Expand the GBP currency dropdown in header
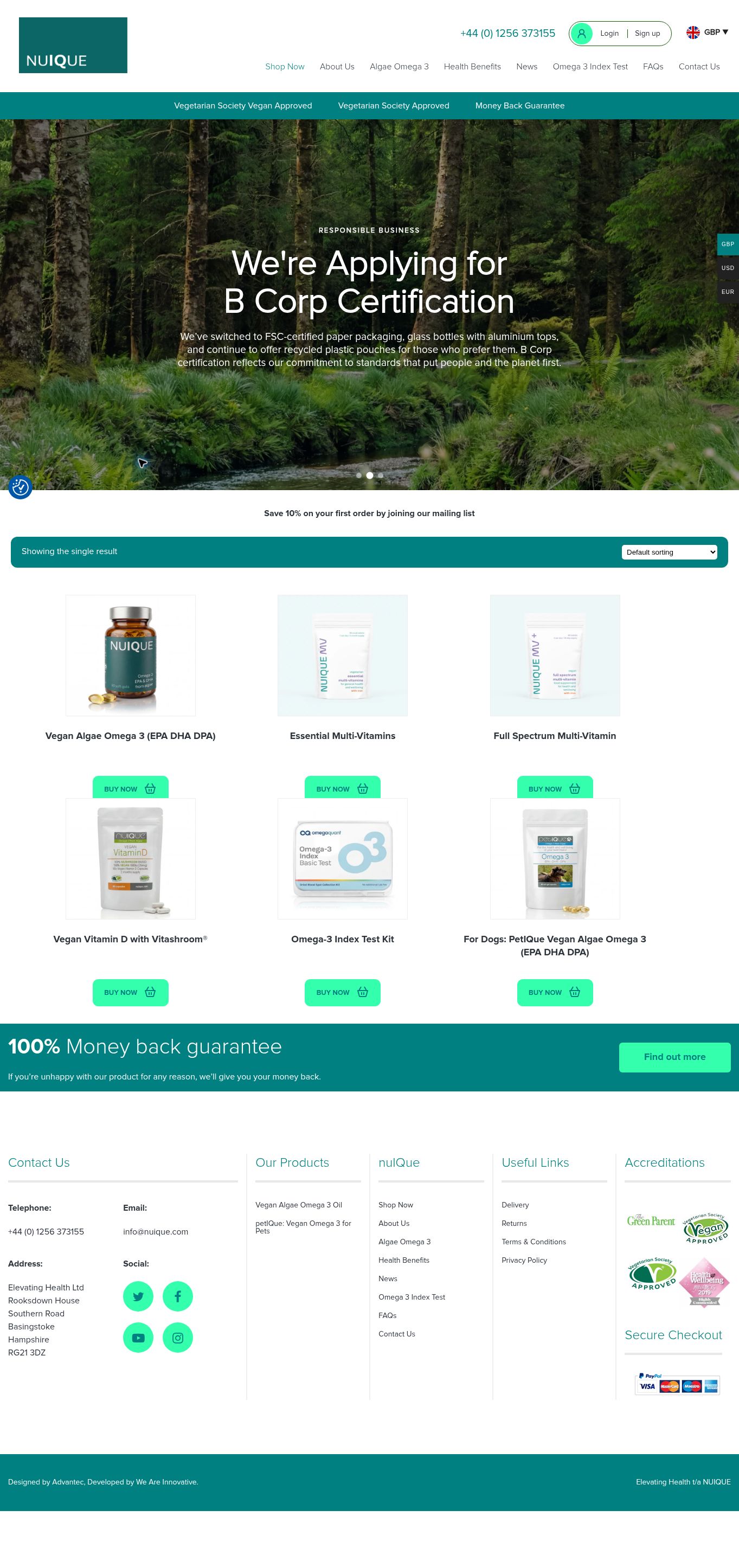739x1568 pixels. [708, 33]
